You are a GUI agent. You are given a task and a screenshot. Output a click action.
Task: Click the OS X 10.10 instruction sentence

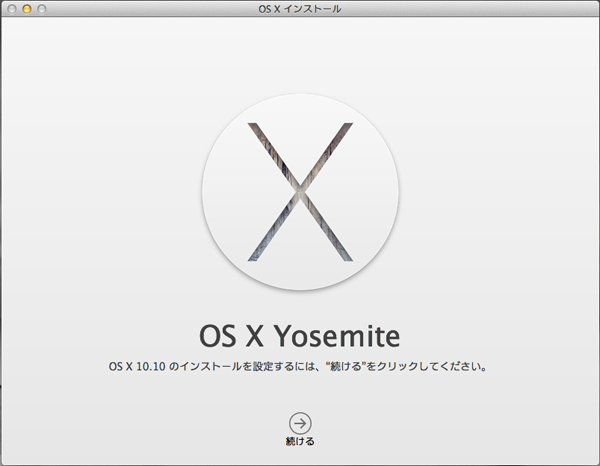pyautogui.click(x=298, y=367)
